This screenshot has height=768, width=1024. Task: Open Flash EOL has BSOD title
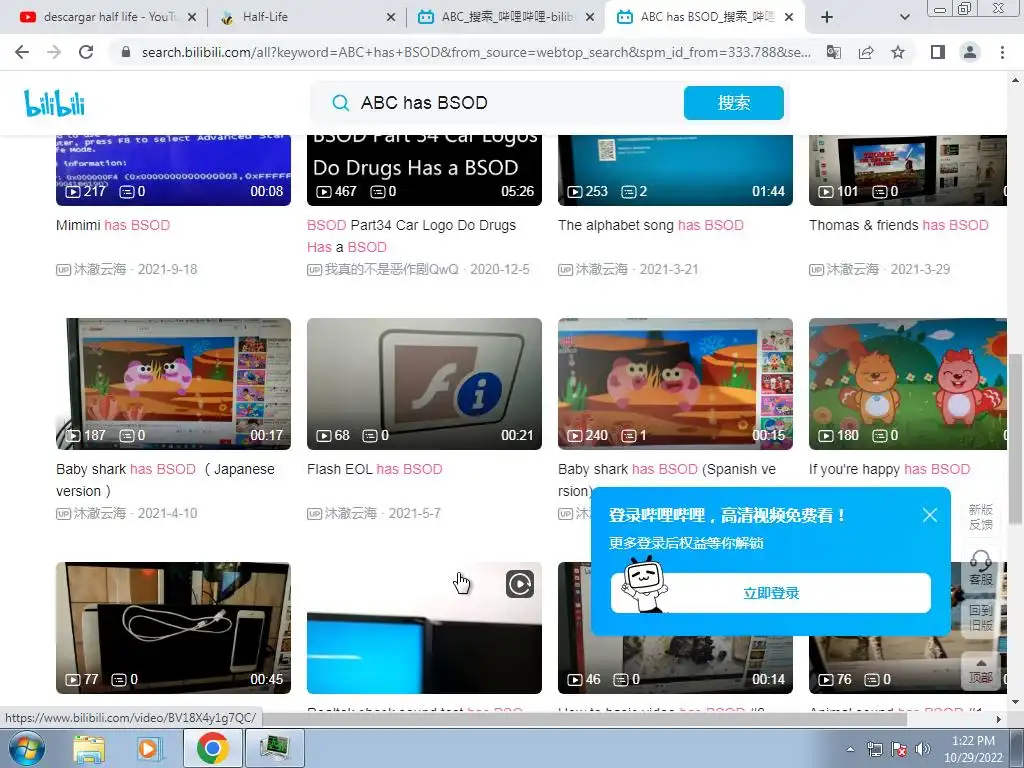coord(374,469)
